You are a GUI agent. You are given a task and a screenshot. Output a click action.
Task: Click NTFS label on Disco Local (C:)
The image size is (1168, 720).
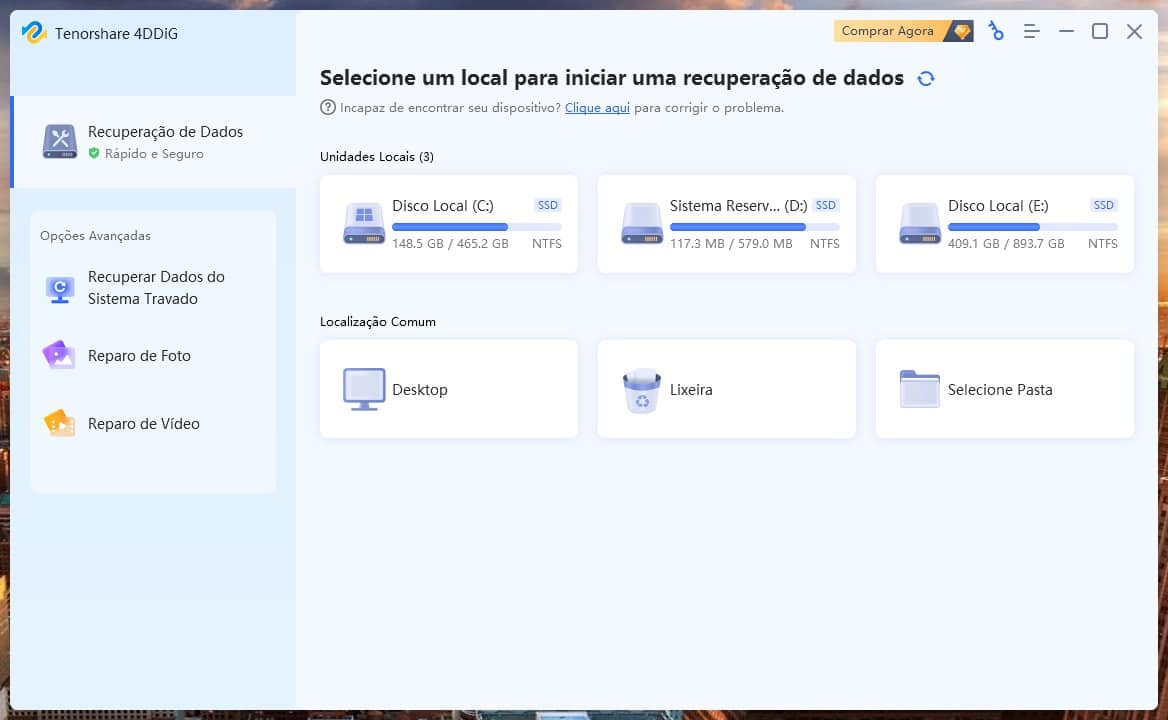coord(547,243)
